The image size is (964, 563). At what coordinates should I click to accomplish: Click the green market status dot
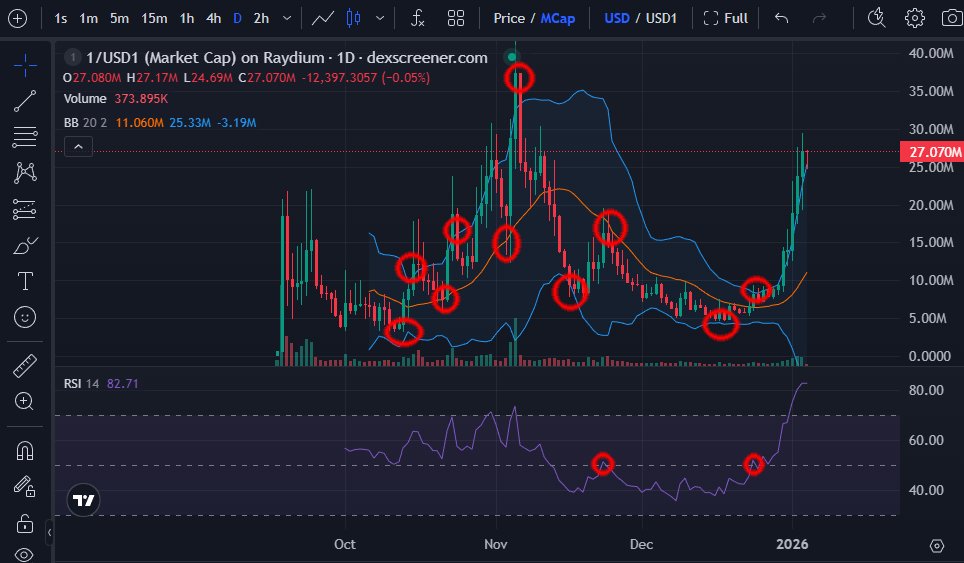pos(512,57)
